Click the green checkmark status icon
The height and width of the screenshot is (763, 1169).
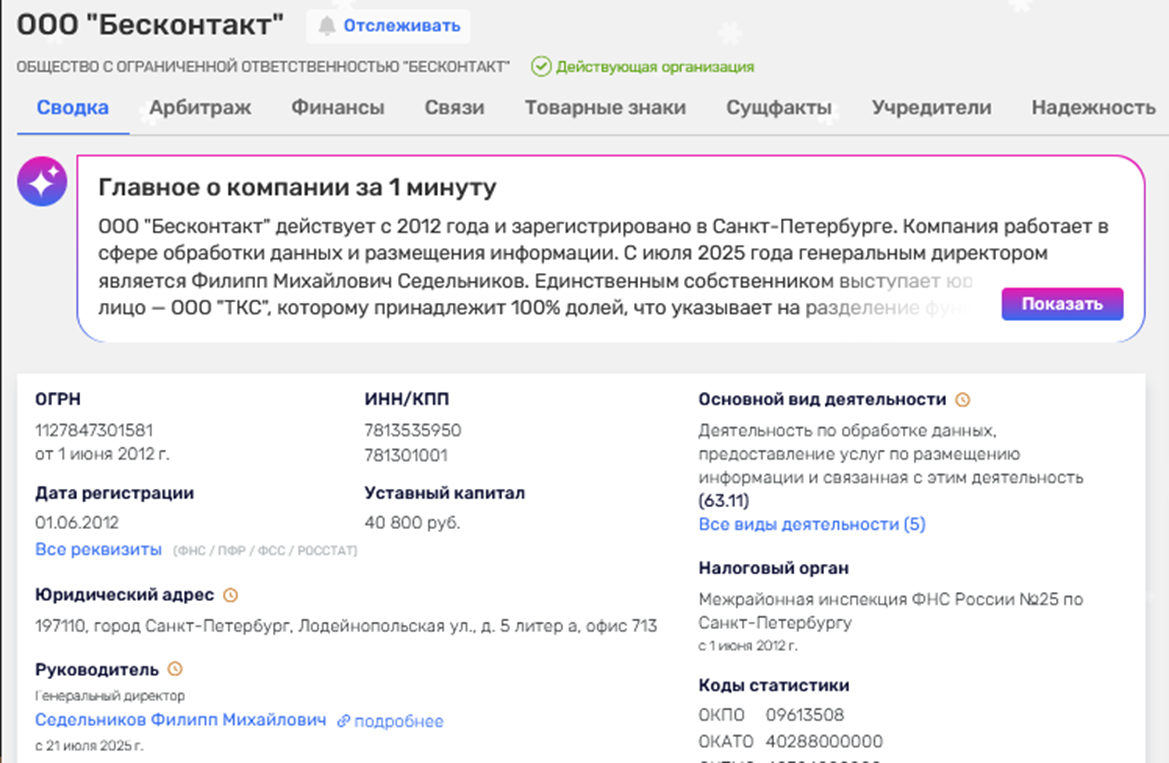tap(541, 66)
